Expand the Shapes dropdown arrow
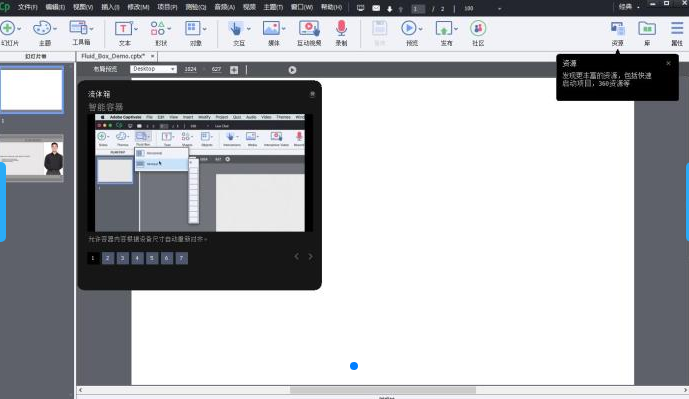 click(169, 29)
